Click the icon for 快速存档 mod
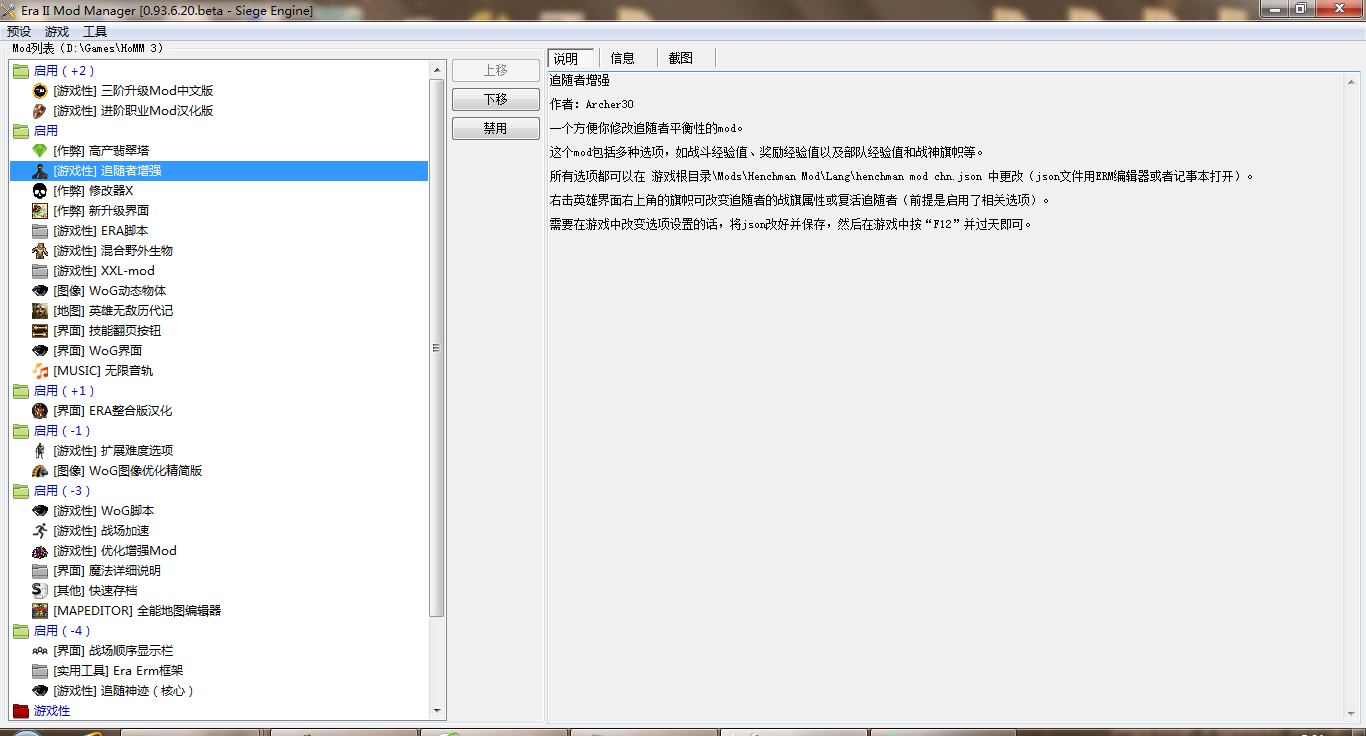This screenshot has width=1366, height=736. click(x=39, y=591)
